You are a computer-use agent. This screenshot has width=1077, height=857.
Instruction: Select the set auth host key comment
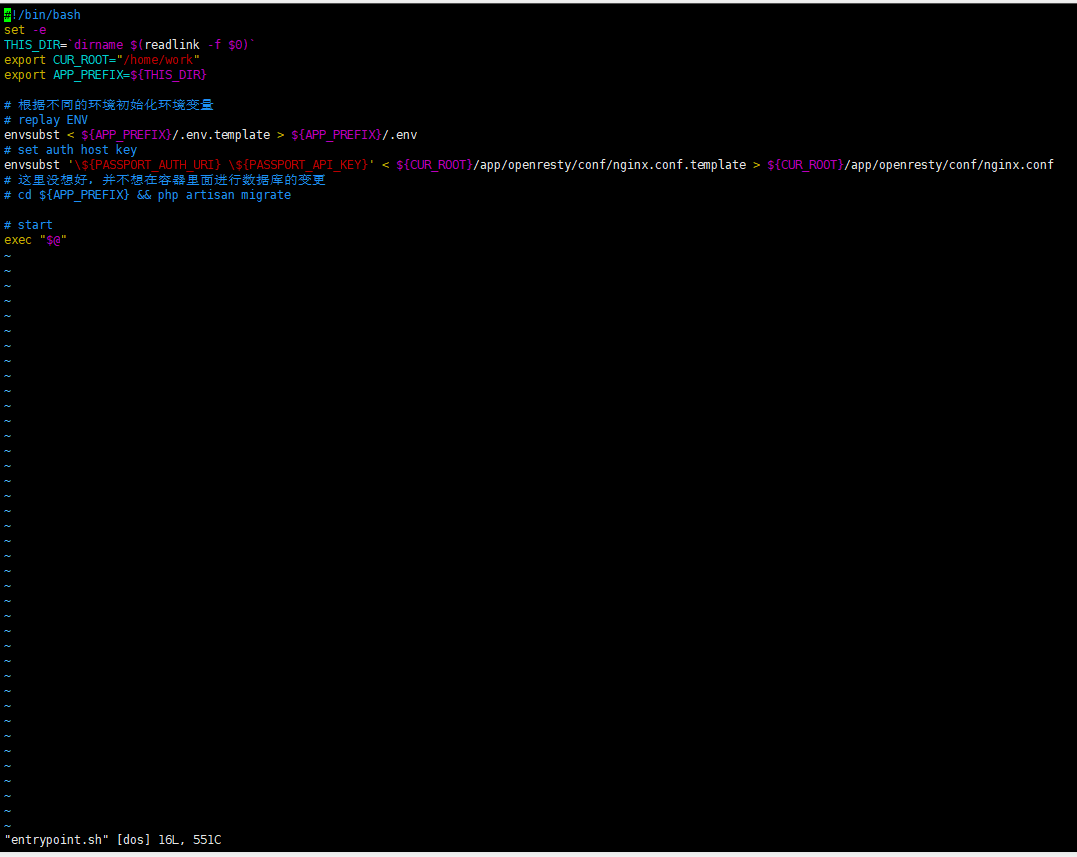click(70, 149)
